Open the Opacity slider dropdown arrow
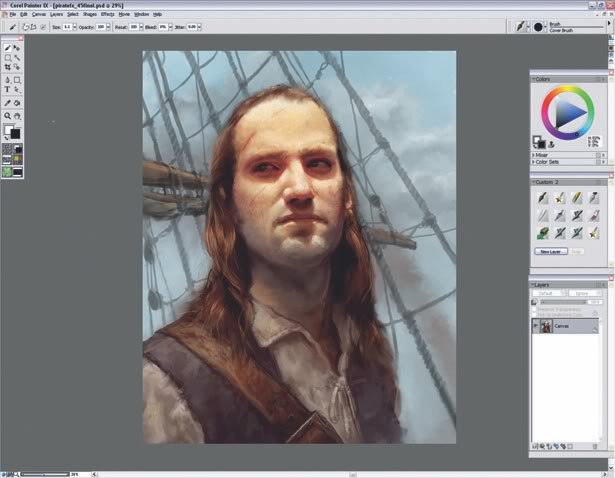Viewport: 615px width, 478px height. pos(108,27)
